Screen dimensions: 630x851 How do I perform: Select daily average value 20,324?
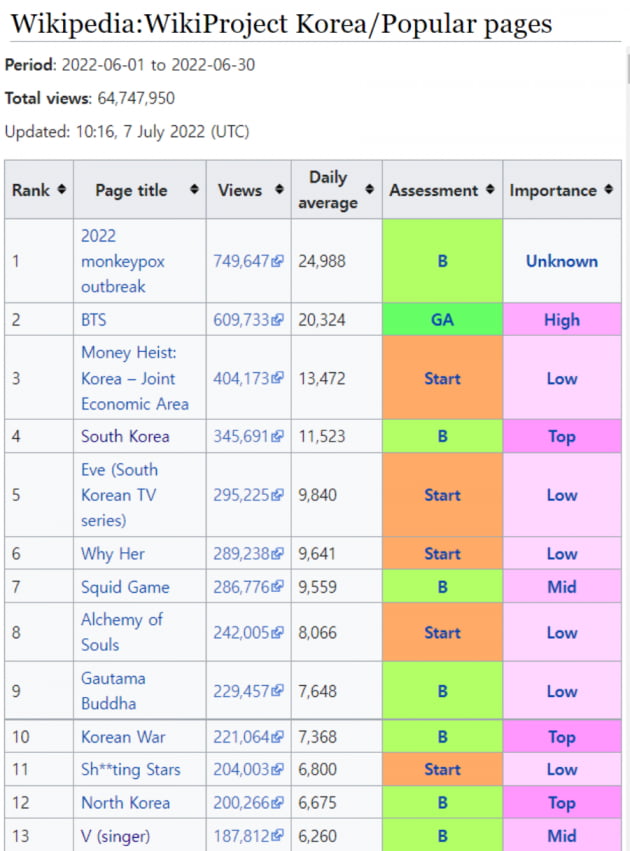(x=321, y=320)
